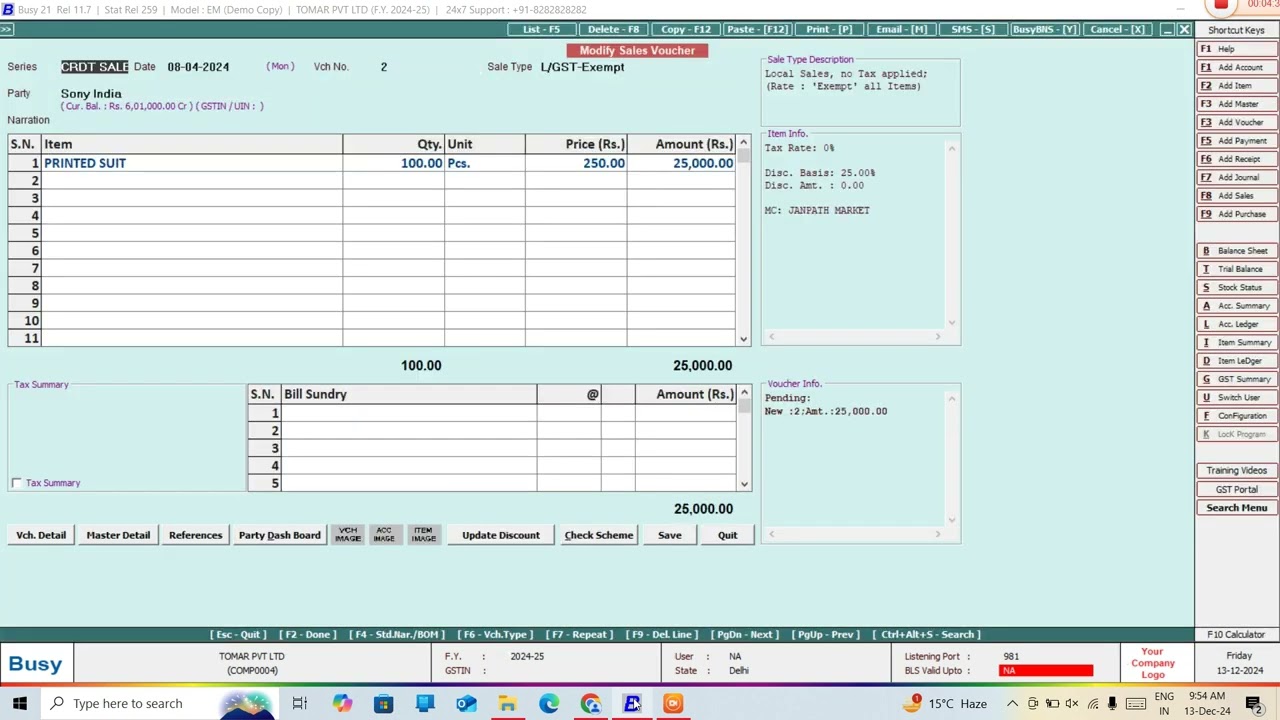Open the Vch Image button
Image resolution: width=1280 pixels, height=720 pixels.
348,535
